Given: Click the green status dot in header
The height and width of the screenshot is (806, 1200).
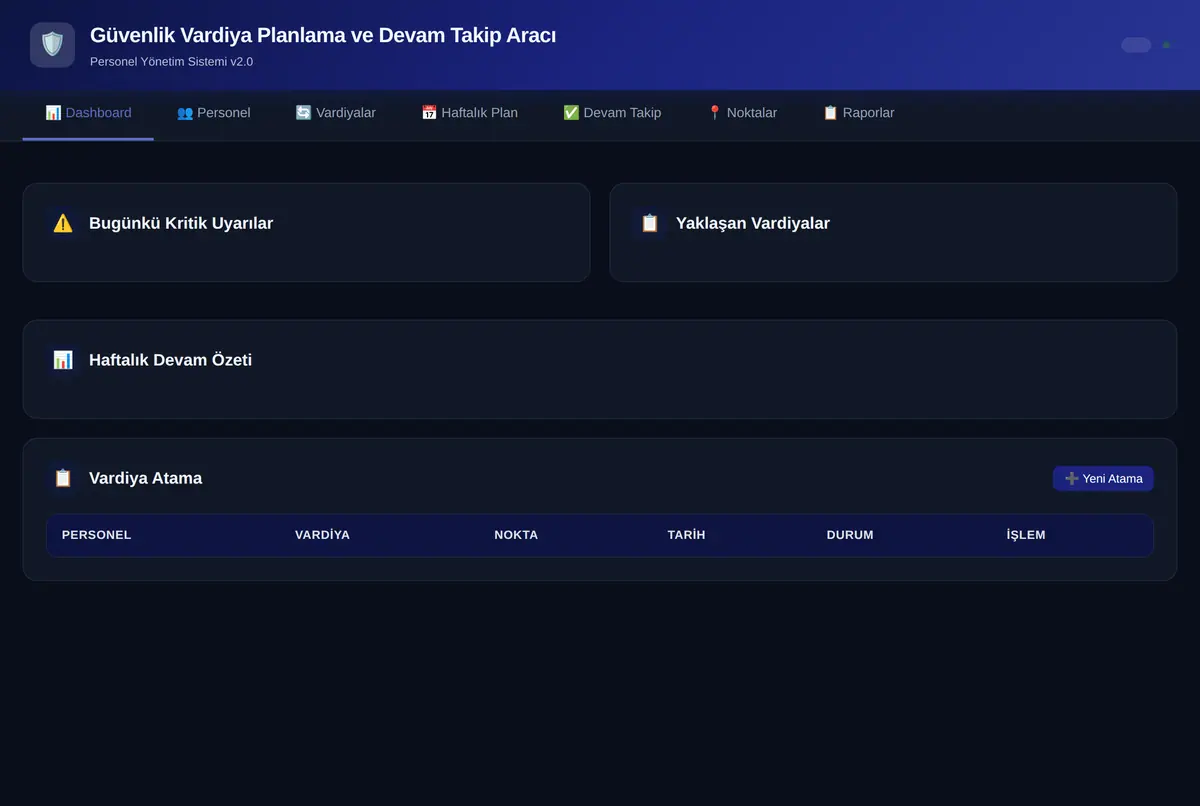Looking at the screenshot, I should tap(1166, 45).
